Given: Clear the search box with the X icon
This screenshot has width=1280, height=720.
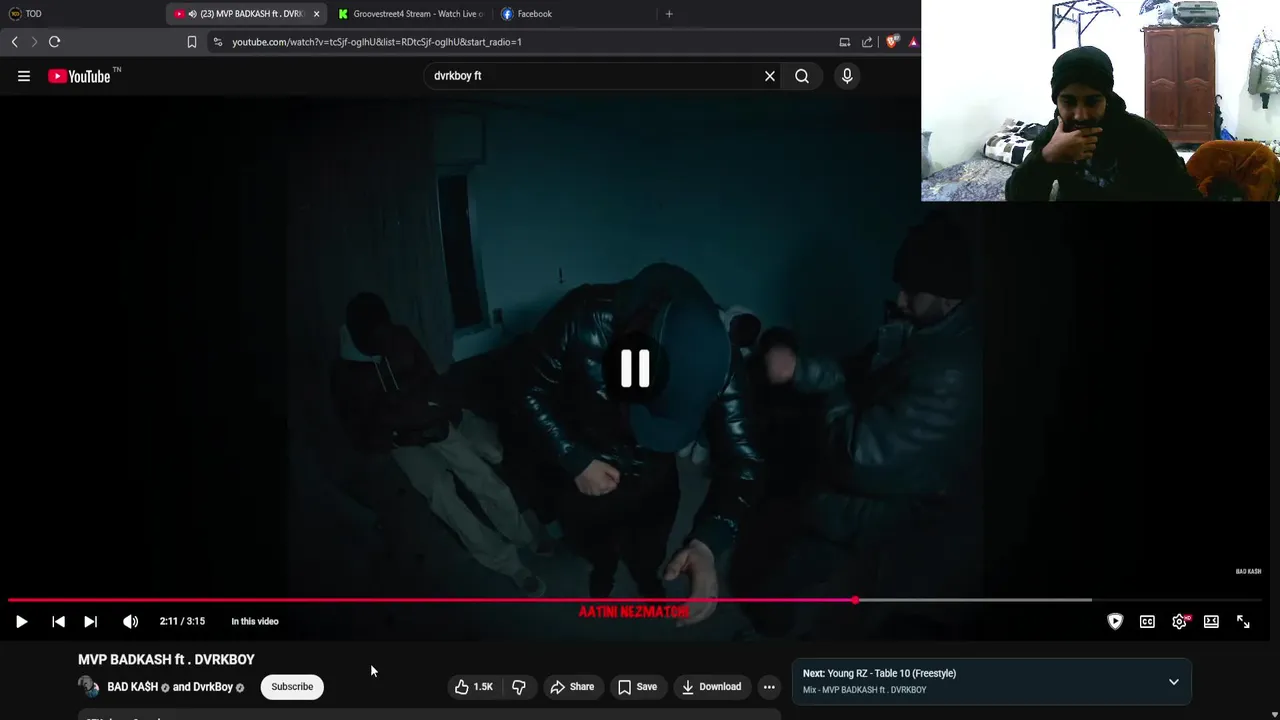Looking at the screenshot, I should click(770, 76).
